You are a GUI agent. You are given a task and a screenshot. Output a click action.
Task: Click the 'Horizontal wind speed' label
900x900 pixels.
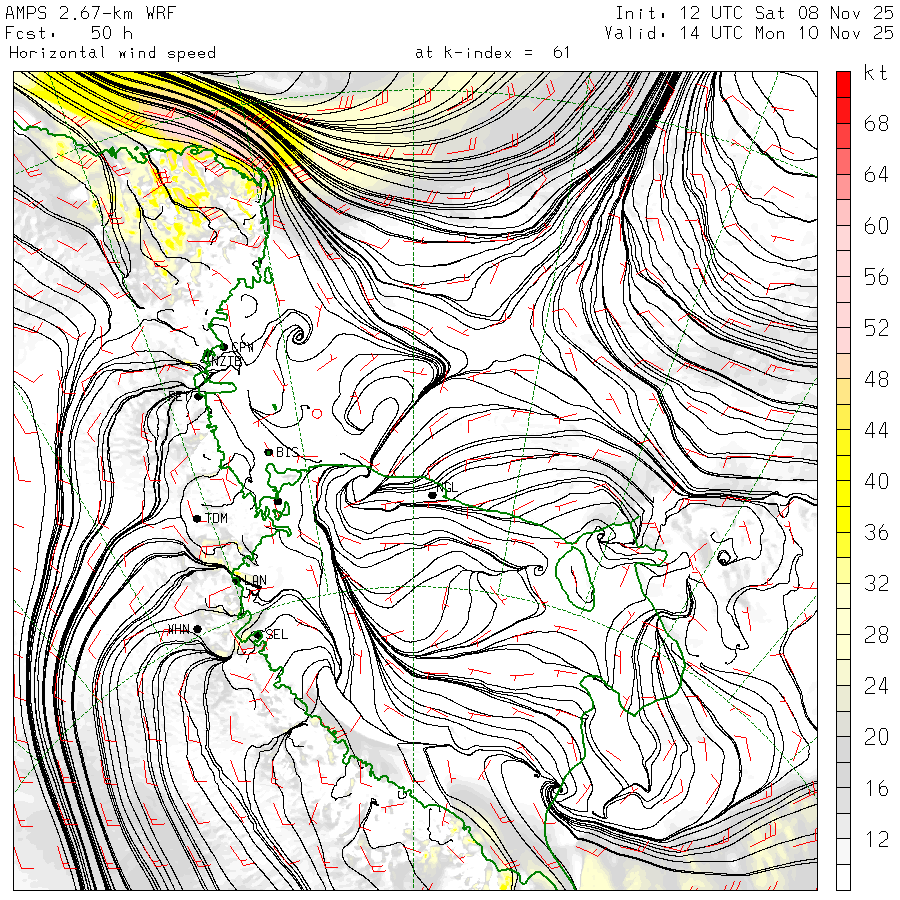tap(112, 52)
